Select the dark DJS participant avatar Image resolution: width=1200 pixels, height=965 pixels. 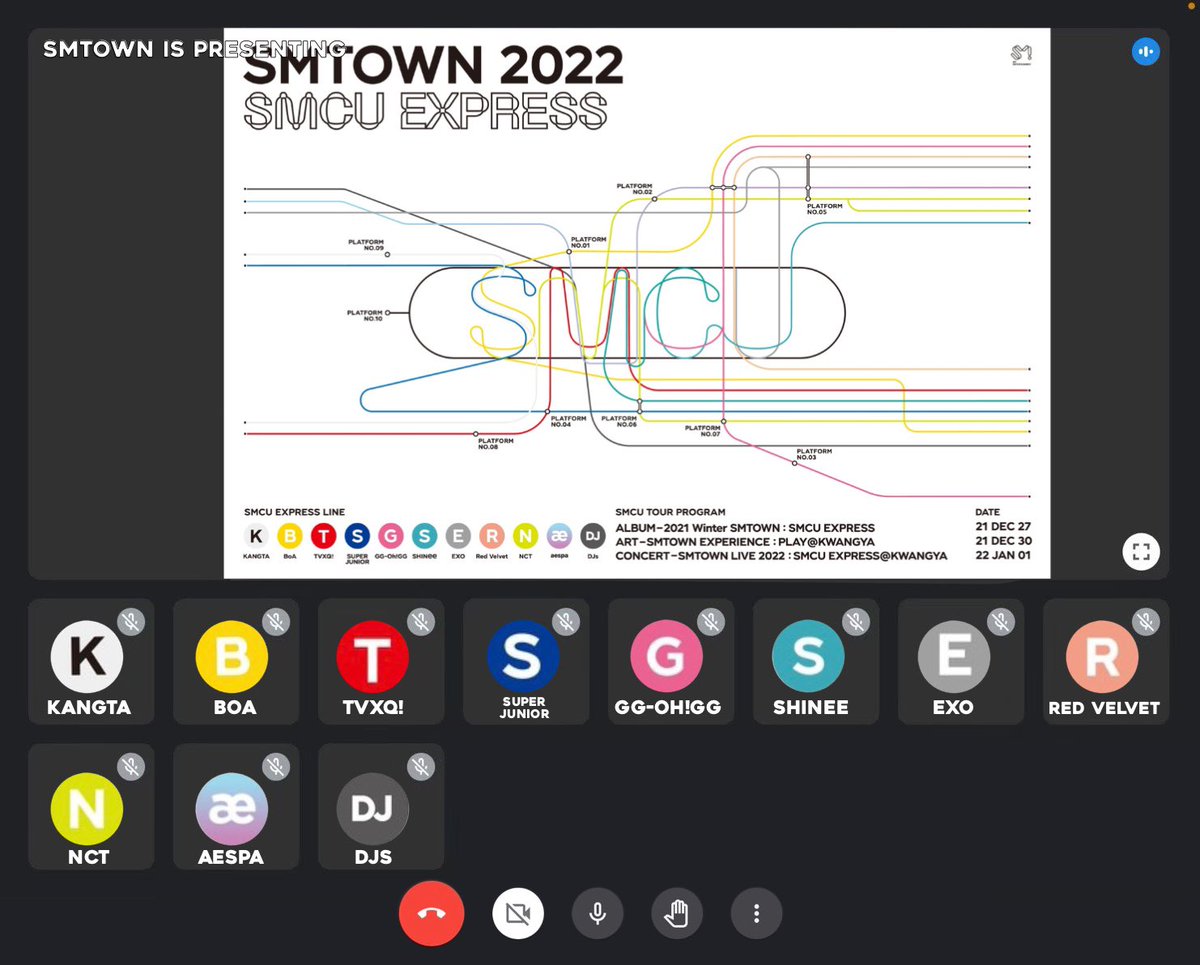(372, 808)
